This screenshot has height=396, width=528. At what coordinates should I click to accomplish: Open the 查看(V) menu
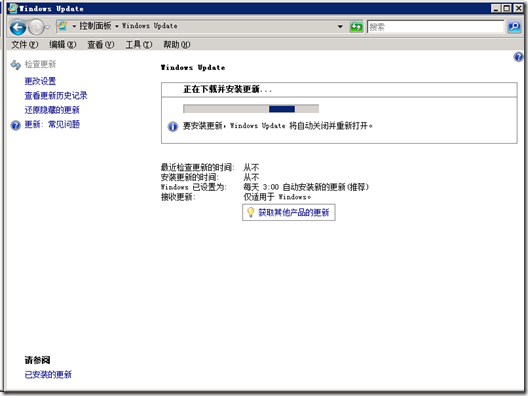coord(101,44)
